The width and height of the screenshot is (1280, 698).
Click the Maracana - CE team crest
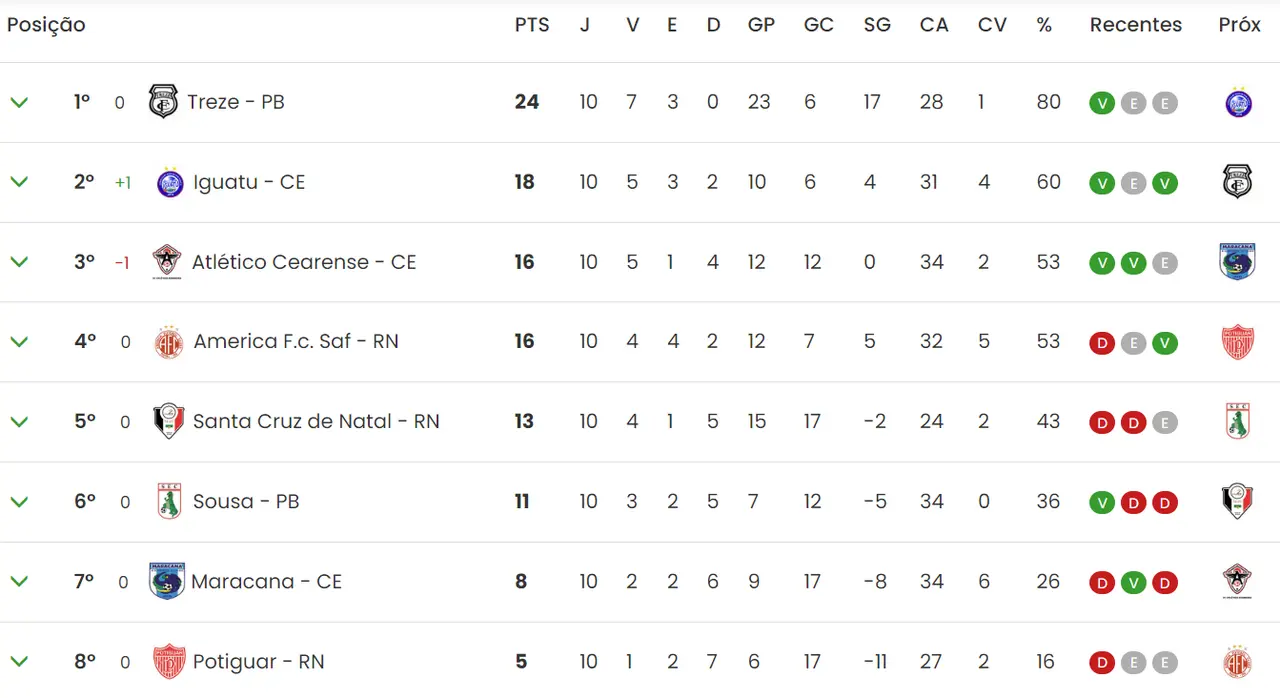coord(166,581)
